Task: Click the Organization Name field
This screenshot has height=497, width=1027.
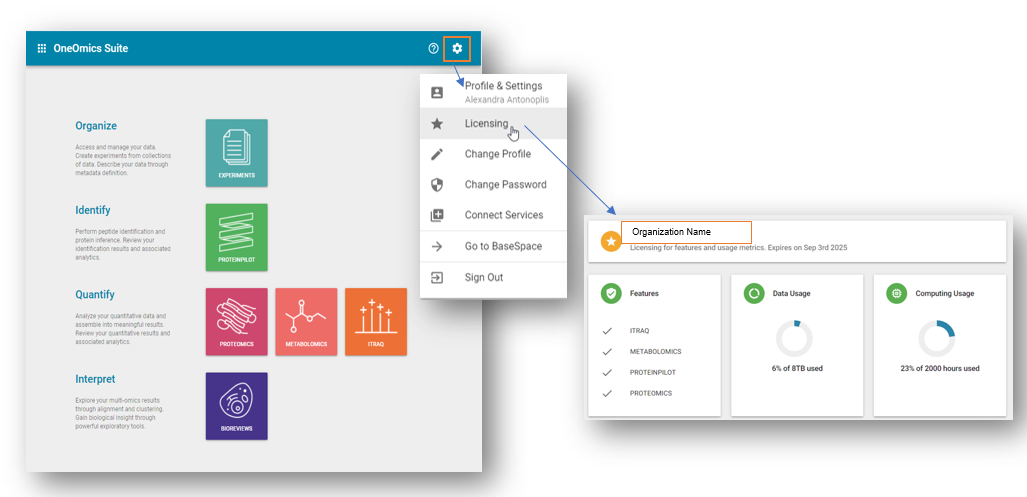Action: [x=685, y=232]
